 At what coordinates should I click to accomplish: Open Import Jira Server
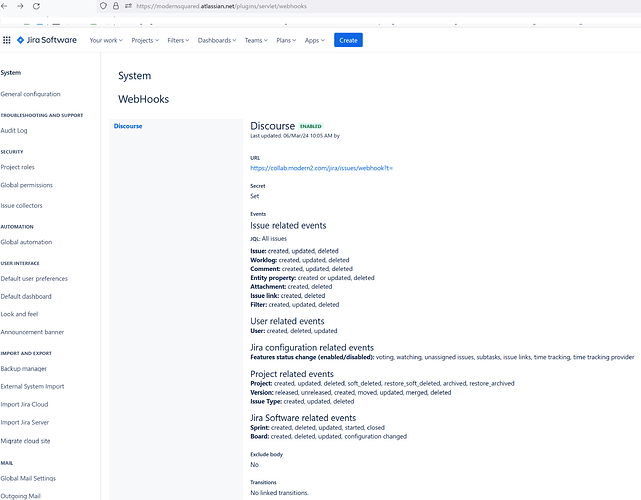(25, 422)
